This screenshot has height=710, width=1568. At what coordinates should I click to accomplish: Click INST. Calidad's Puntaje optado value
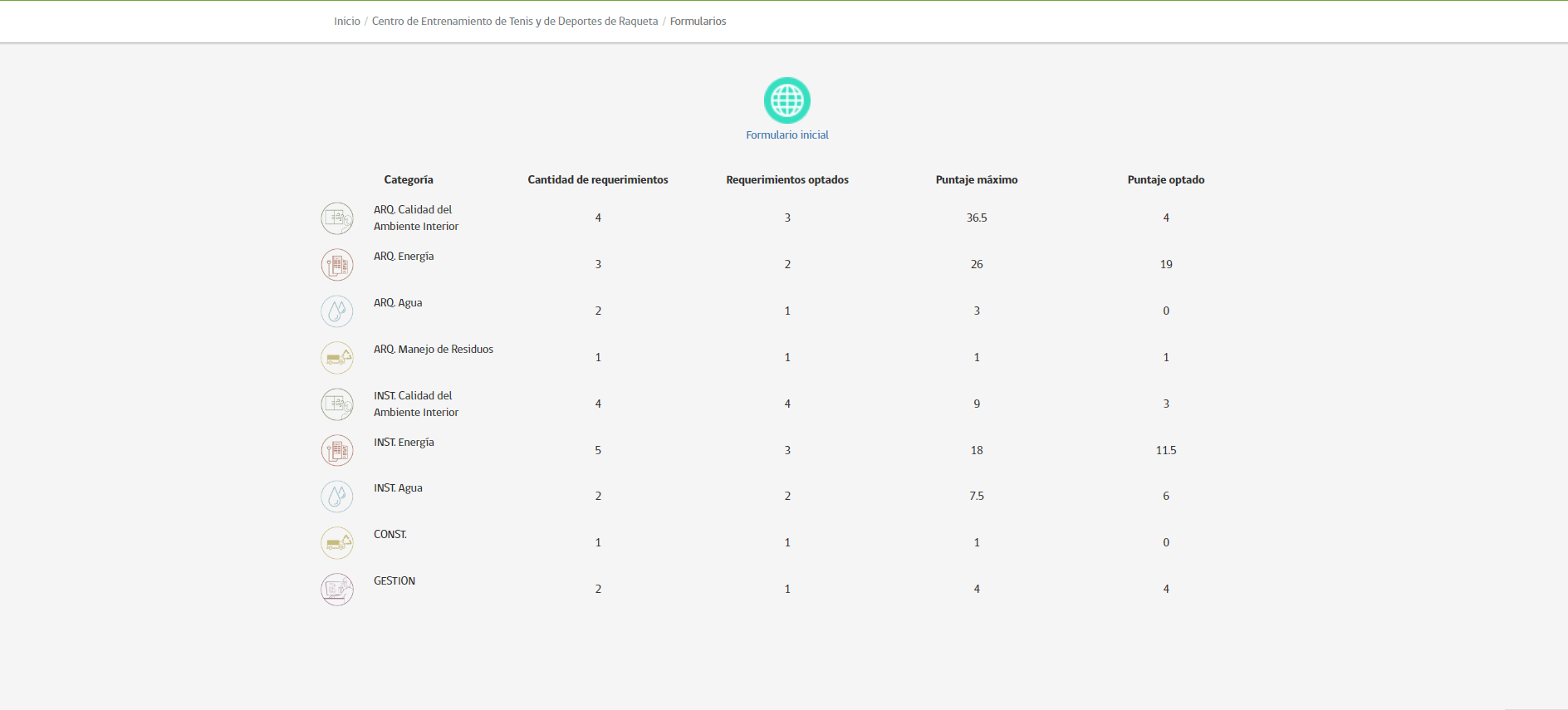coord(1166,404)
